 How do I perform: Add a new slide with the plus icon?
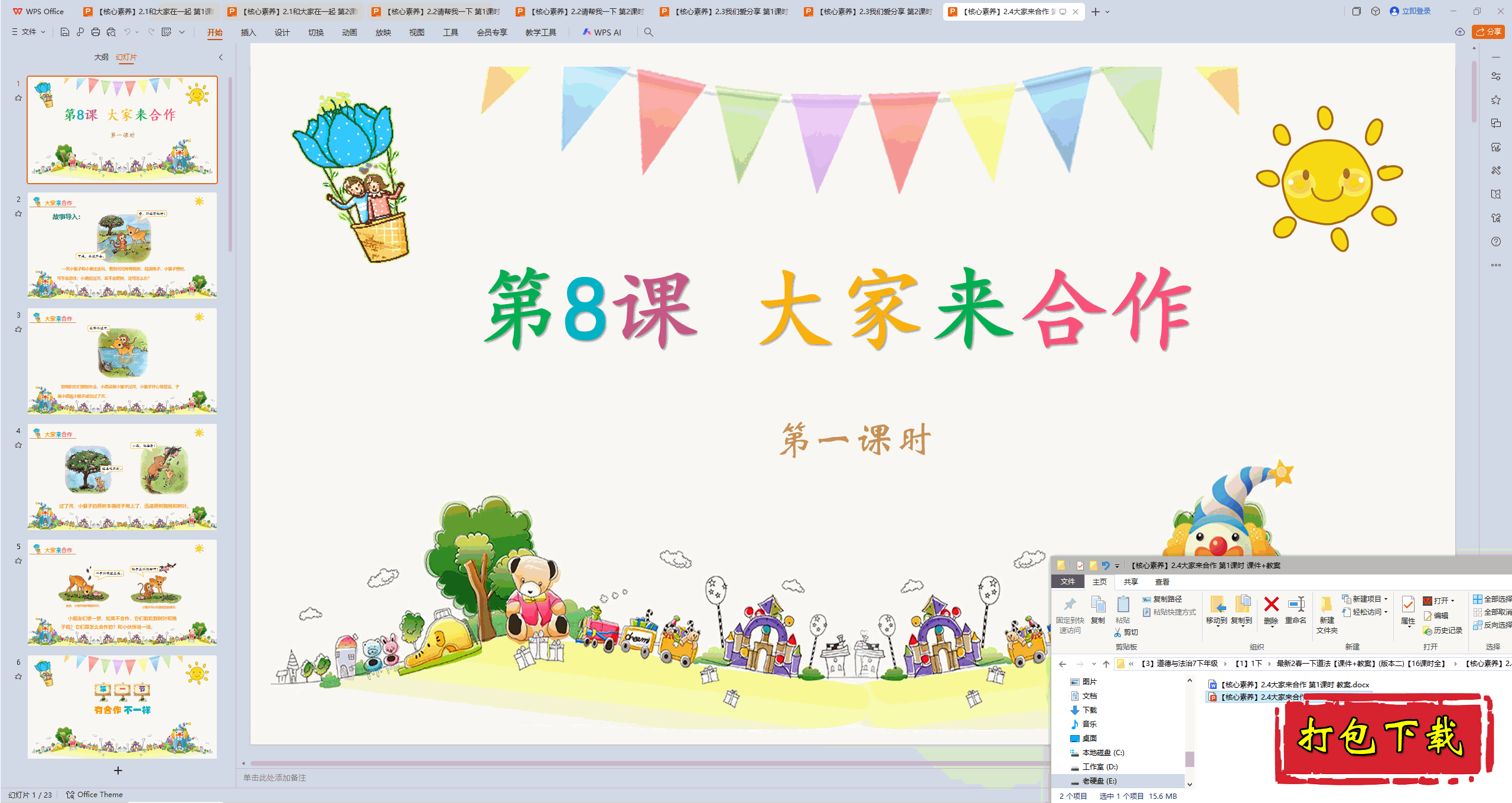pyautogui.click(x=118, y=771)
